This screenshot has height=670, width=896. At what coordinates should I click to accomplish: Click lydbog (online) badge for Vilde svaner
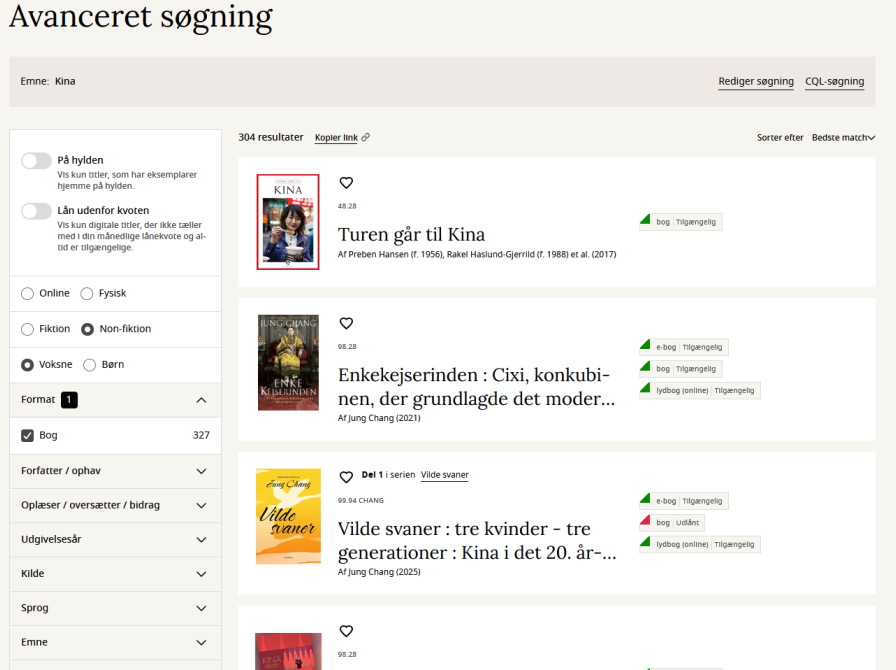(x=700, y=544)
